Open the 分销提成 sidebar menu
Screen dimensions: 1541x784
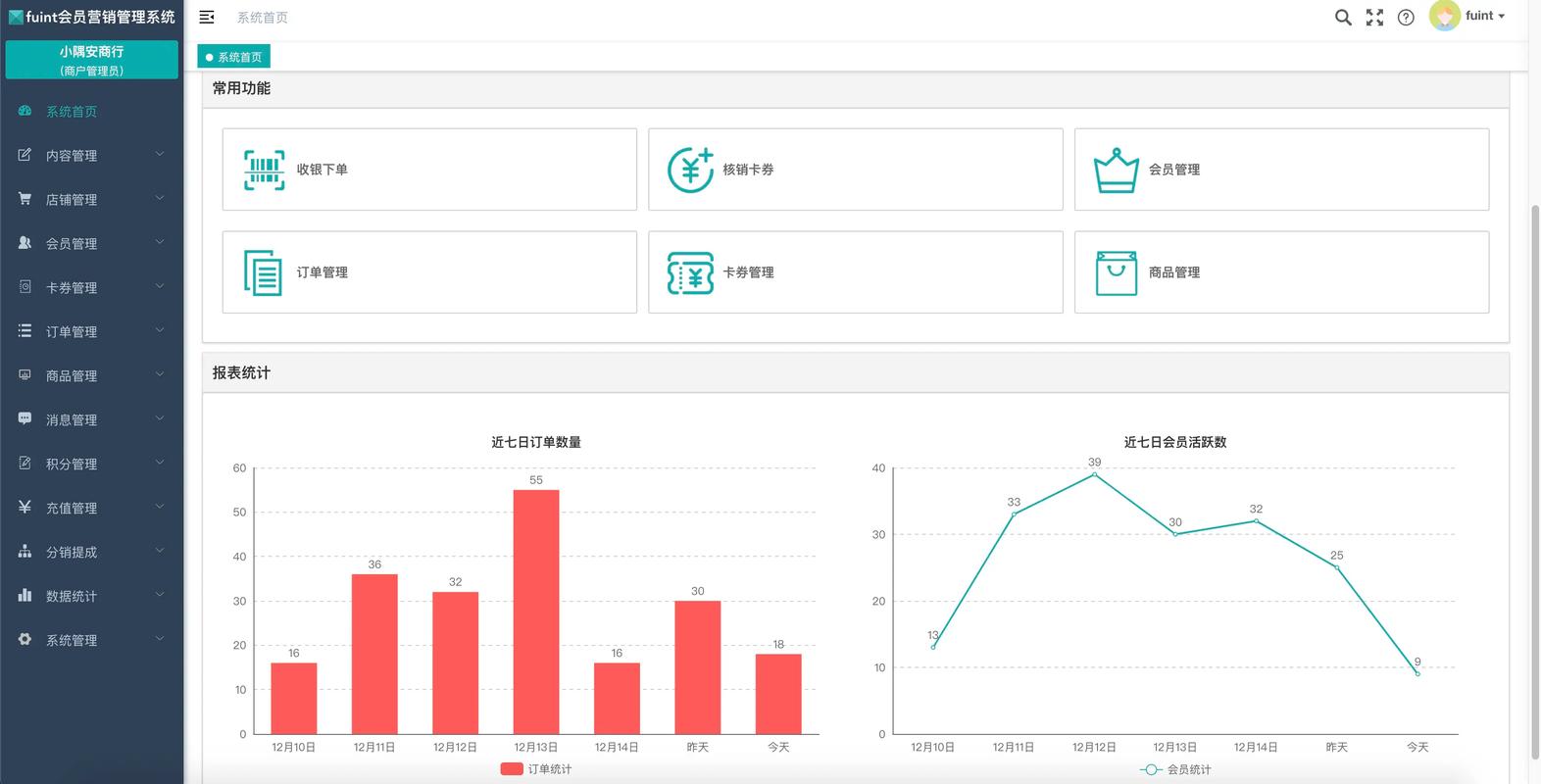coord(91,552)
